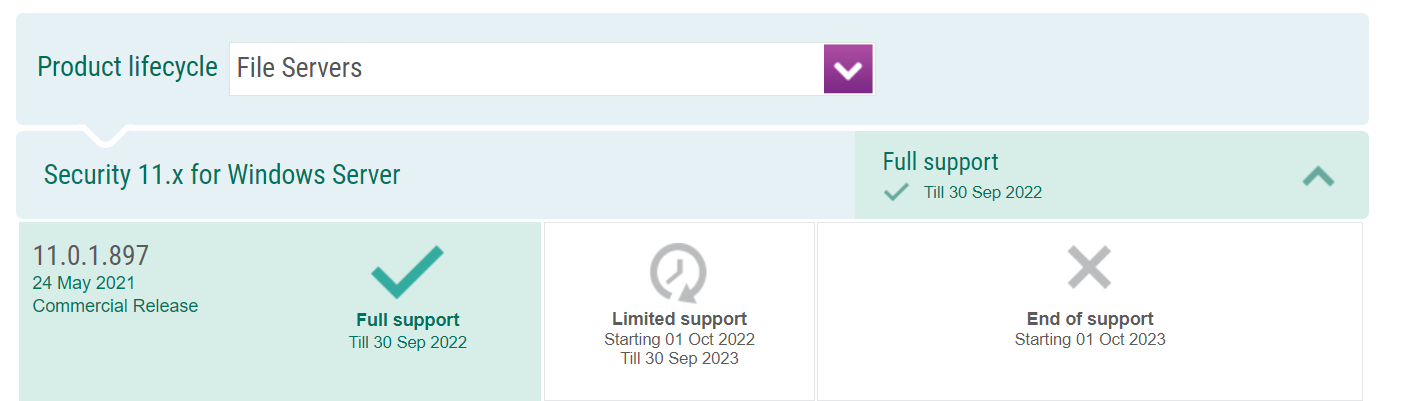Collapse the Security 11.x section chevron
Image resolution: width=1402 pixels, height=401 pixels.
point(1318,177)
